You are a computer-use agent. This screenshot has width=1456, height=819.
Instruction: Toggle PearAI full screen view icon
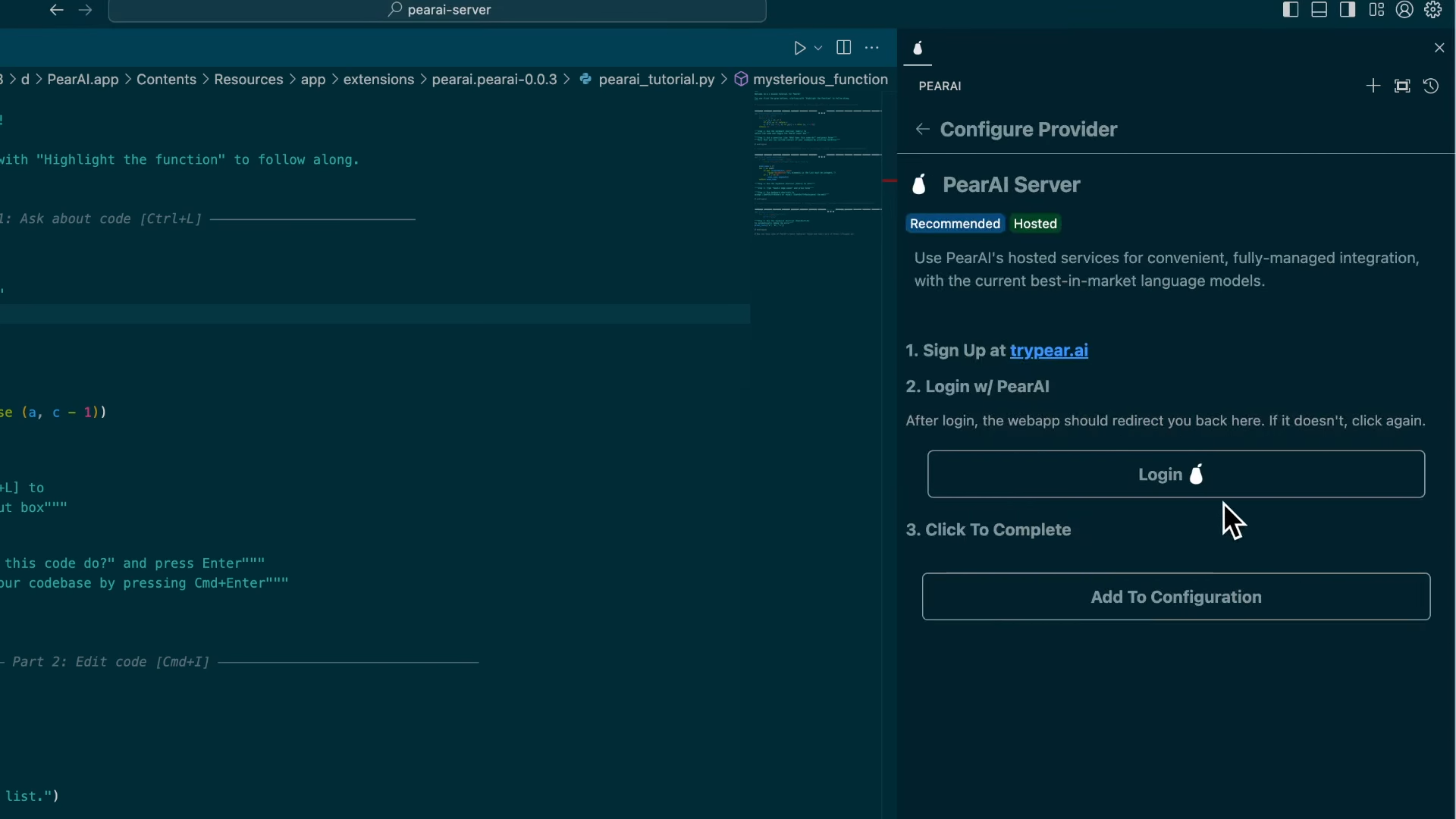pyautogui.click(x=1402, y=86)
